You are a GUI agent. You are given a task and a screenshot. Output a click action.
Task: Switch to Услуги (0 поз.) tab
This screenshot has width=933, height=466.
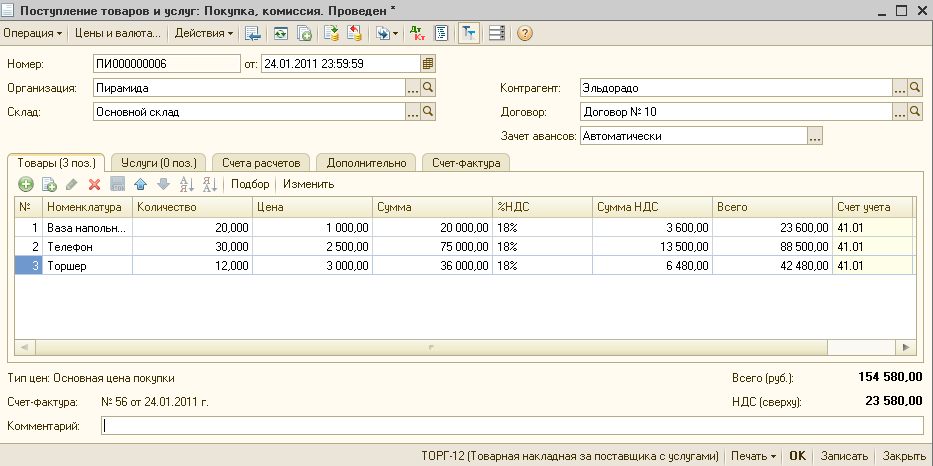[x=157, y=162]
